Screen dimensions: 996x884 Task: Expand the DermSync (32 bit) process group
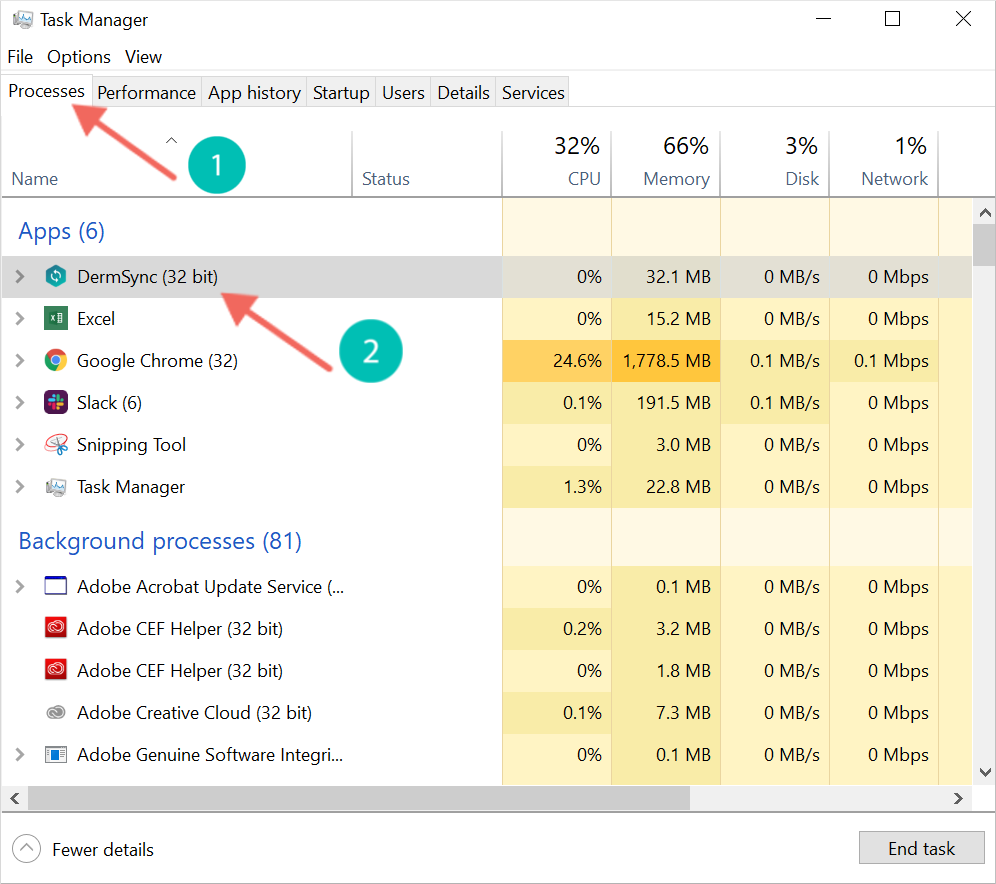pos(20,276)
